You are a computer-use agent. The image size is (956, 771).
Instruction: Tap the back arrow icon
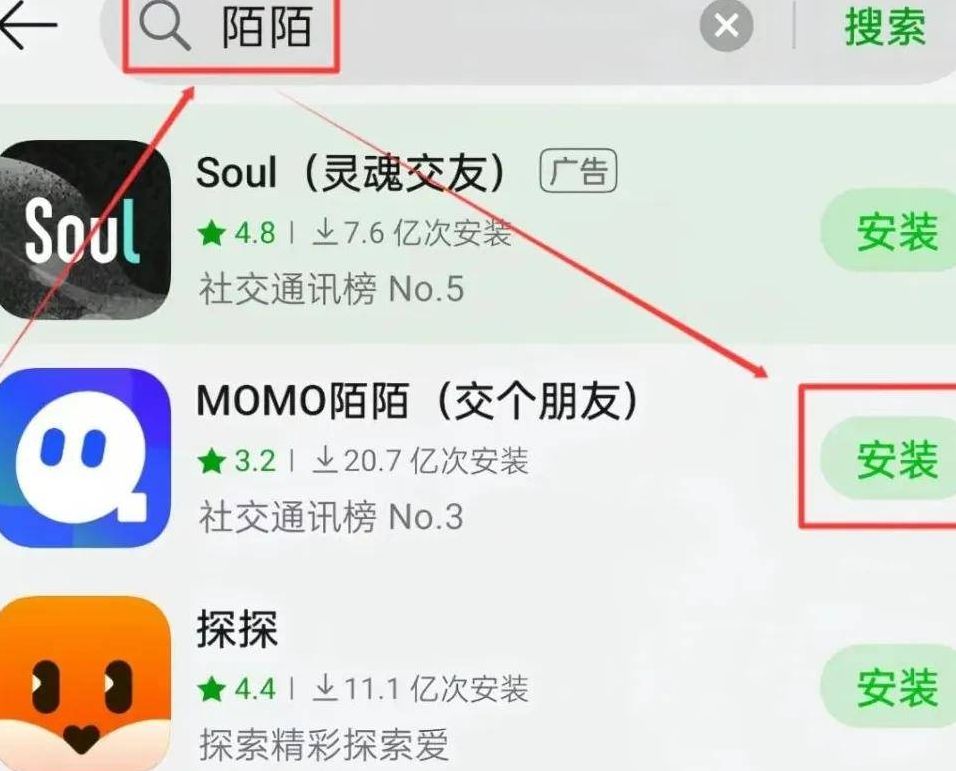click(x=27, y=26)
